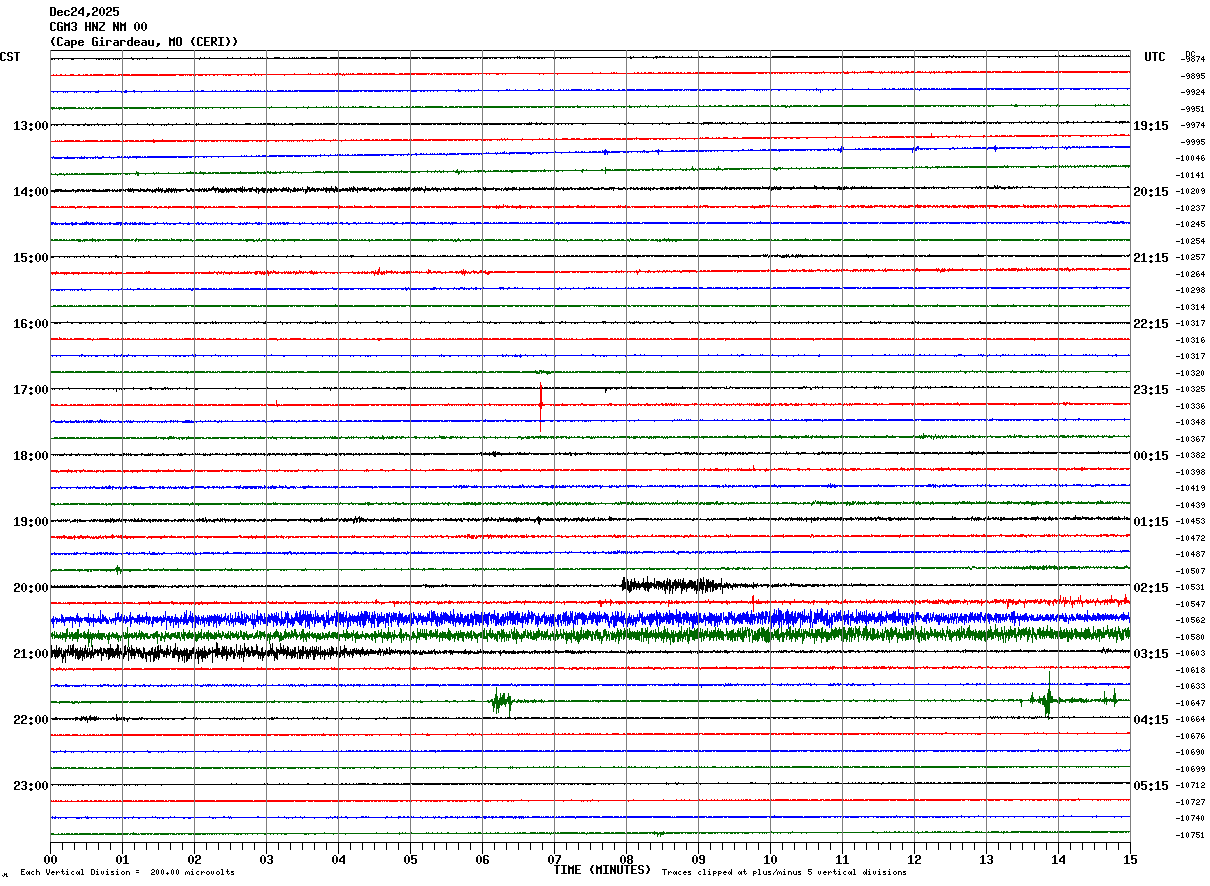Click the 02:15 UTC time label
This screenshot has height=886, width=1210.
(x=1151, y=588)
